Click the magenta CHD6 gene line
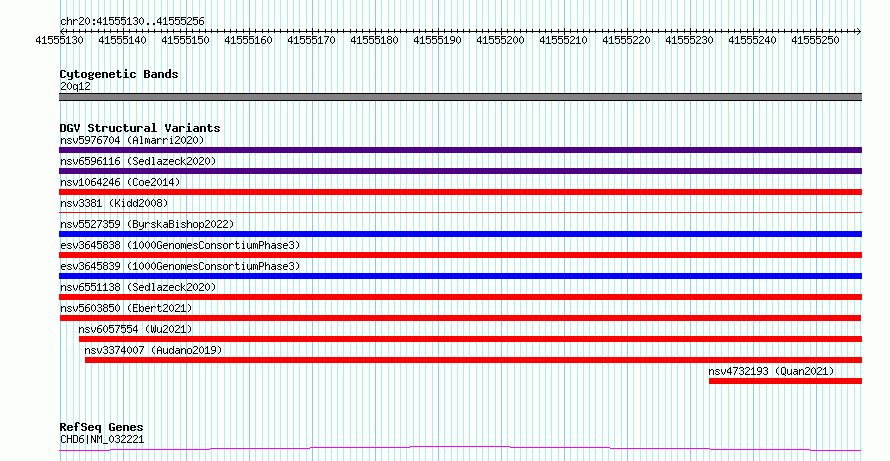The image size is (890, 461). tap(460, 449)
